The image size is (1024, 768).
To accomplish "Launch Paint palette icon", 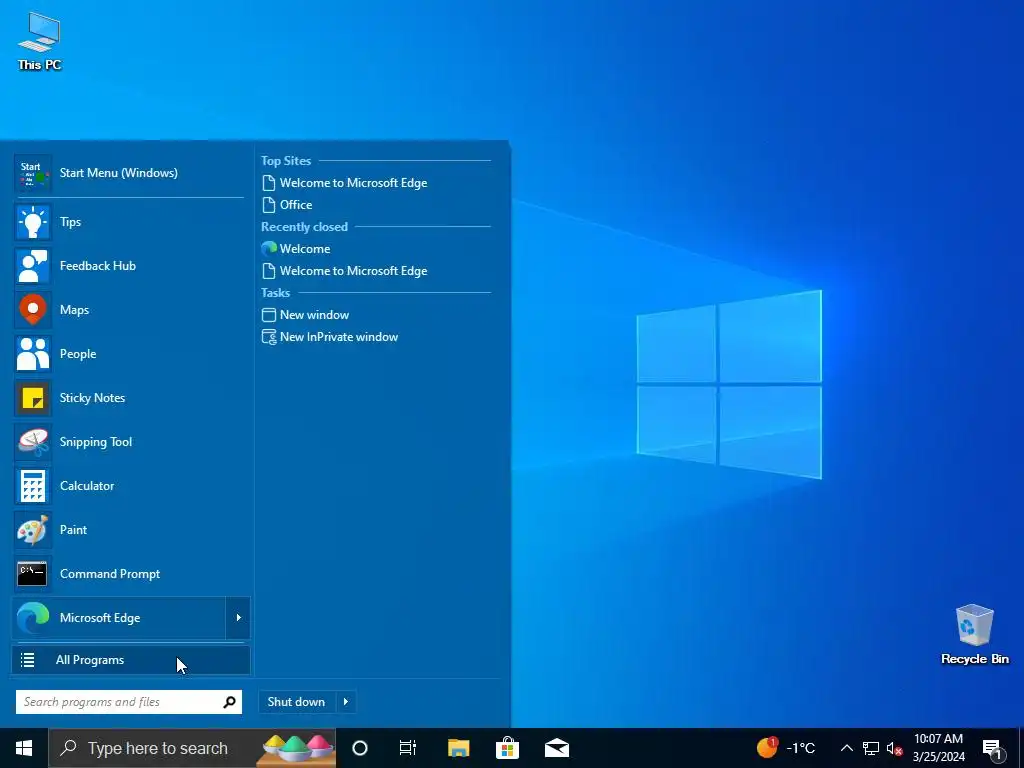I will (33, 530).
